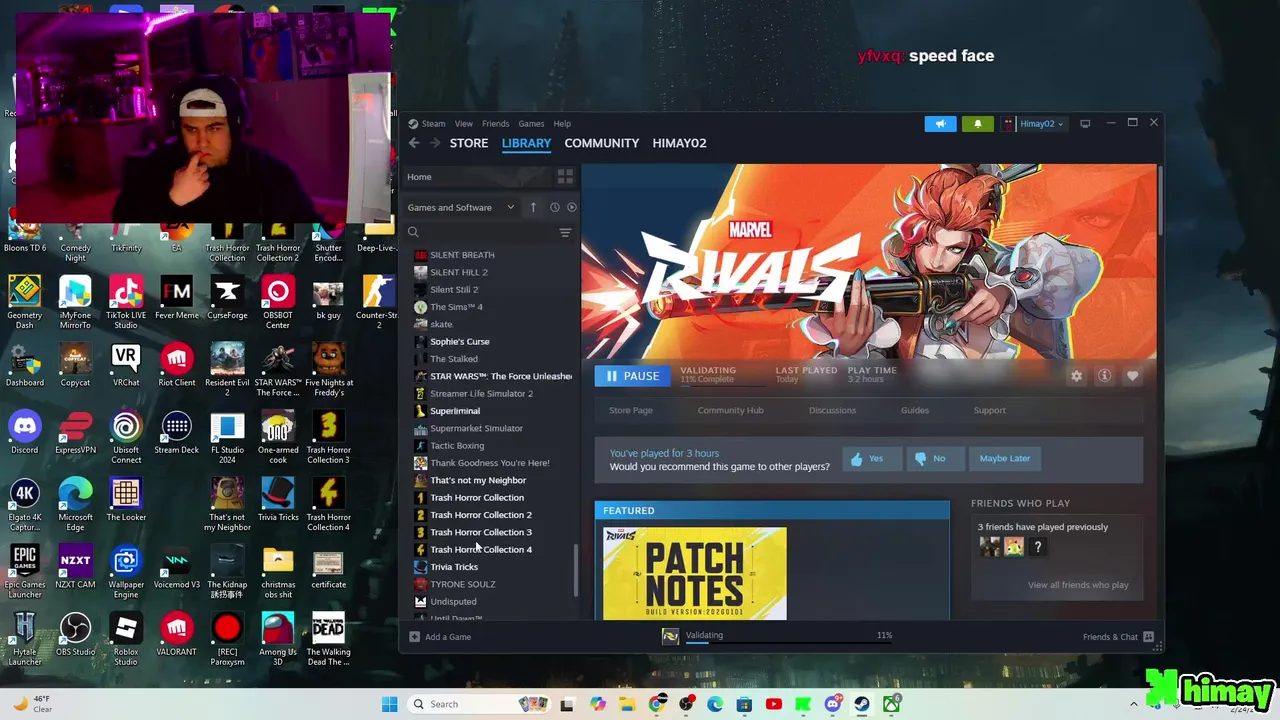Open the HIMAY02 profile tab

click(x=679, y=143)
